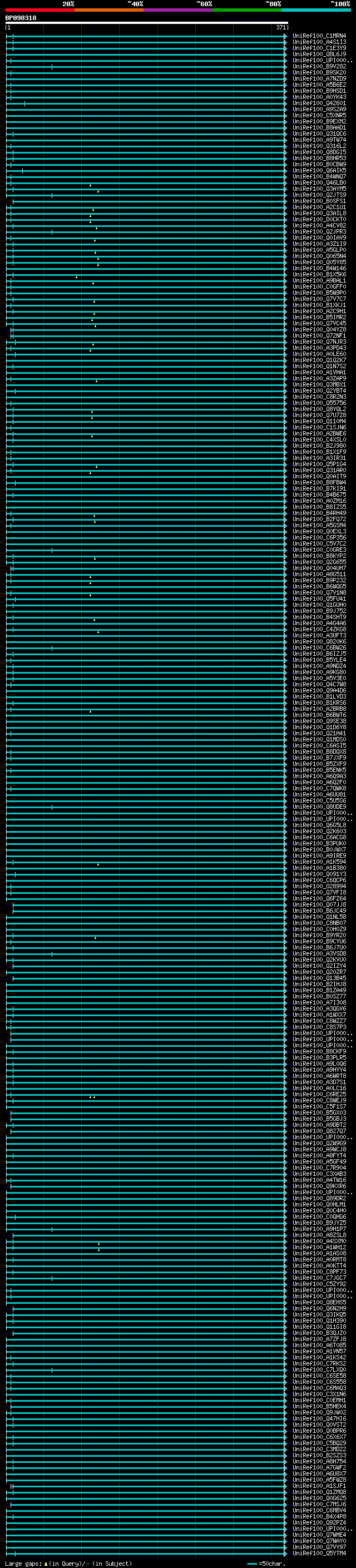356x1568 pixels.
Task: Click the alignment bar for UniRef100_B0SFS1
Action: pyautogui.click(x=150, y=201)
